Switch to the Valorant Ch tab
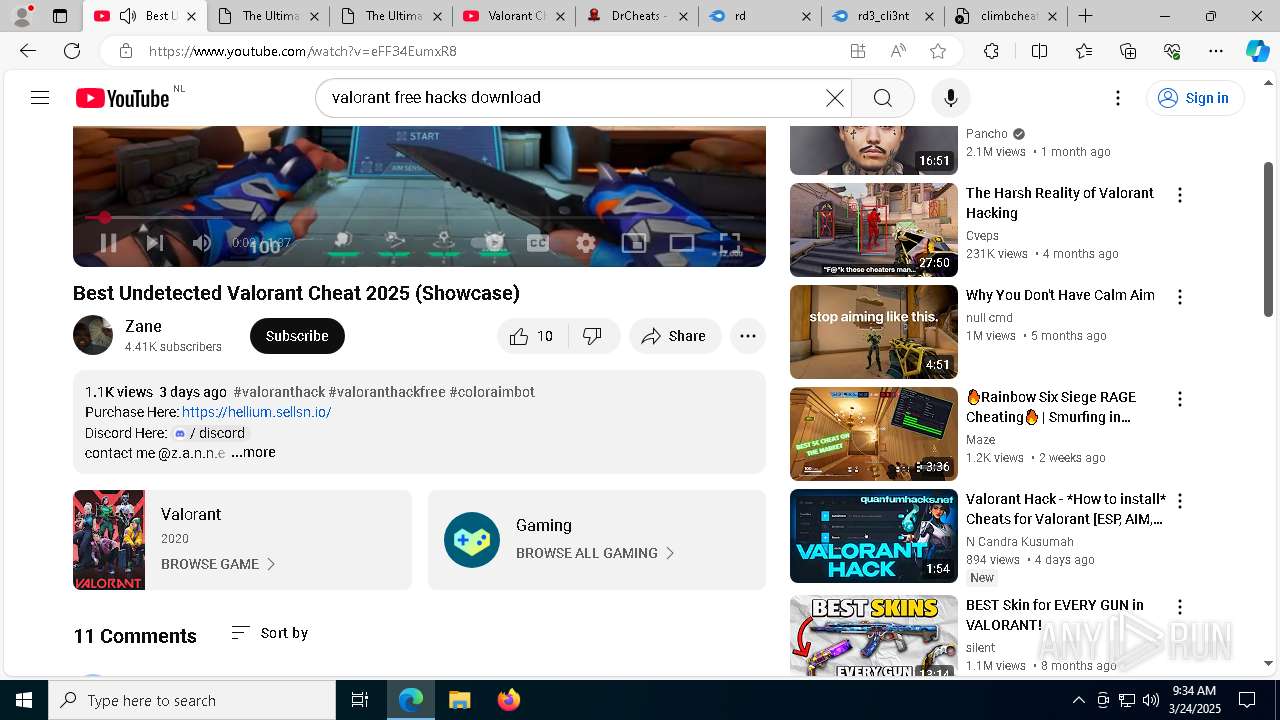1280x720 pixels. click(x=516, y=16)
